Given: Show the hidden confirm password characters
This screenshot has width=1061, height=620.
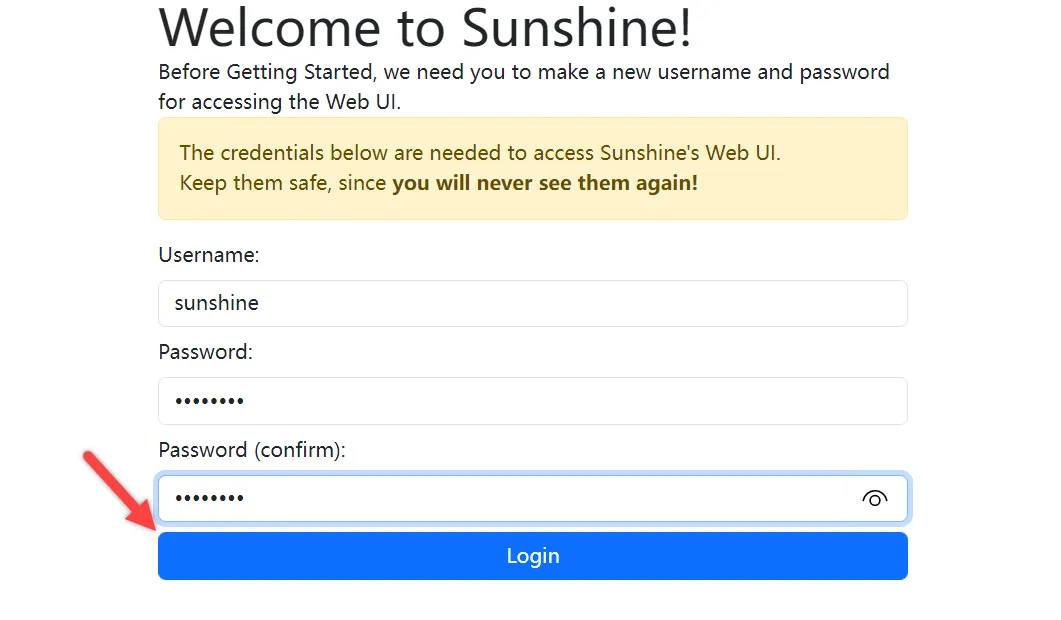Looking at the screenshot, I should (x=875, y=499).
